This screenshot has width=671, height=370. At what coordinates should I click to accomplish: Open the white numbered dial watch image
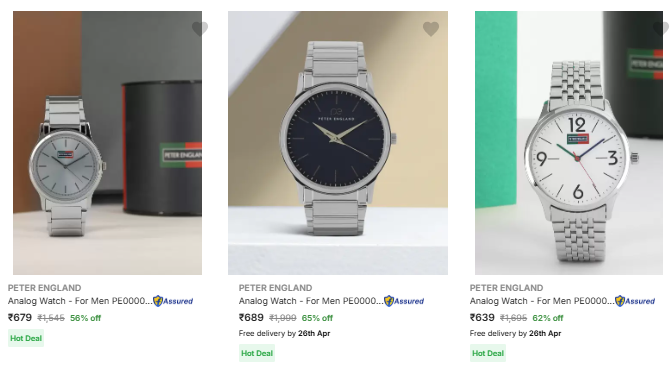coord(569,143)
